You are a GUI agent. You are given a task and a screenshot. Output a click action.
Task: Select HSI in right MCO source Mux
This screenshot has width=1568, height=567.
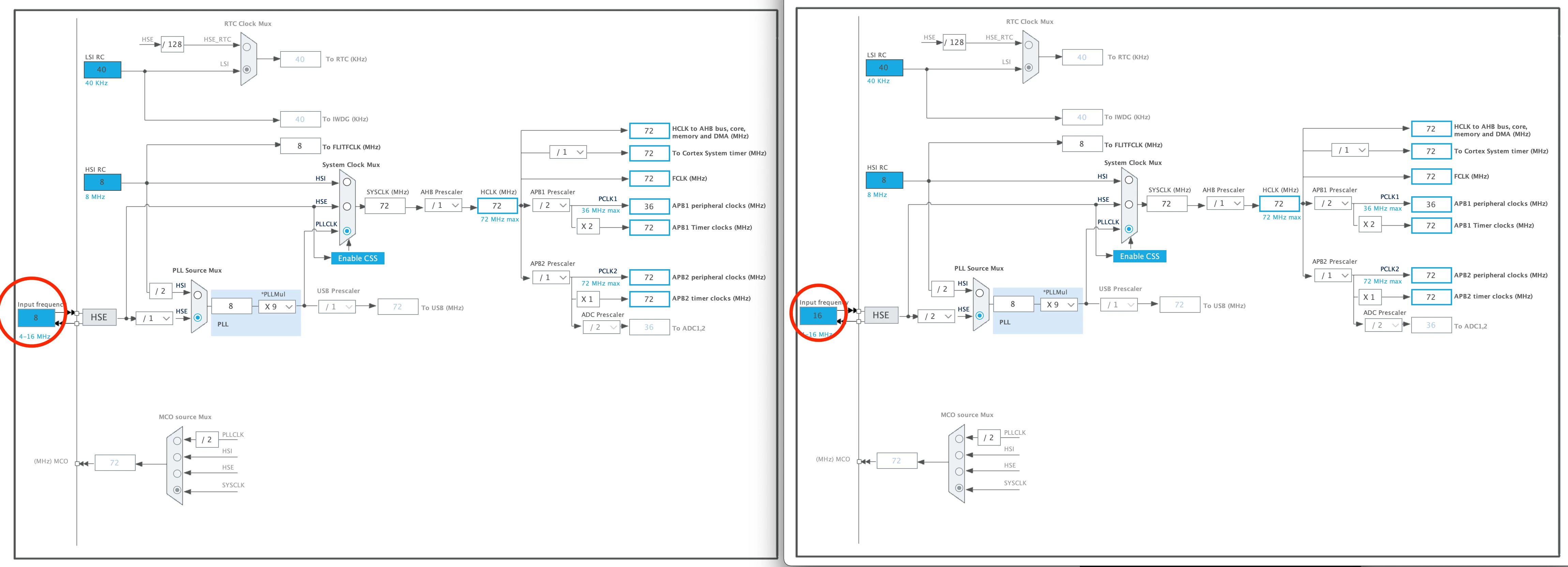pos(959,455)
